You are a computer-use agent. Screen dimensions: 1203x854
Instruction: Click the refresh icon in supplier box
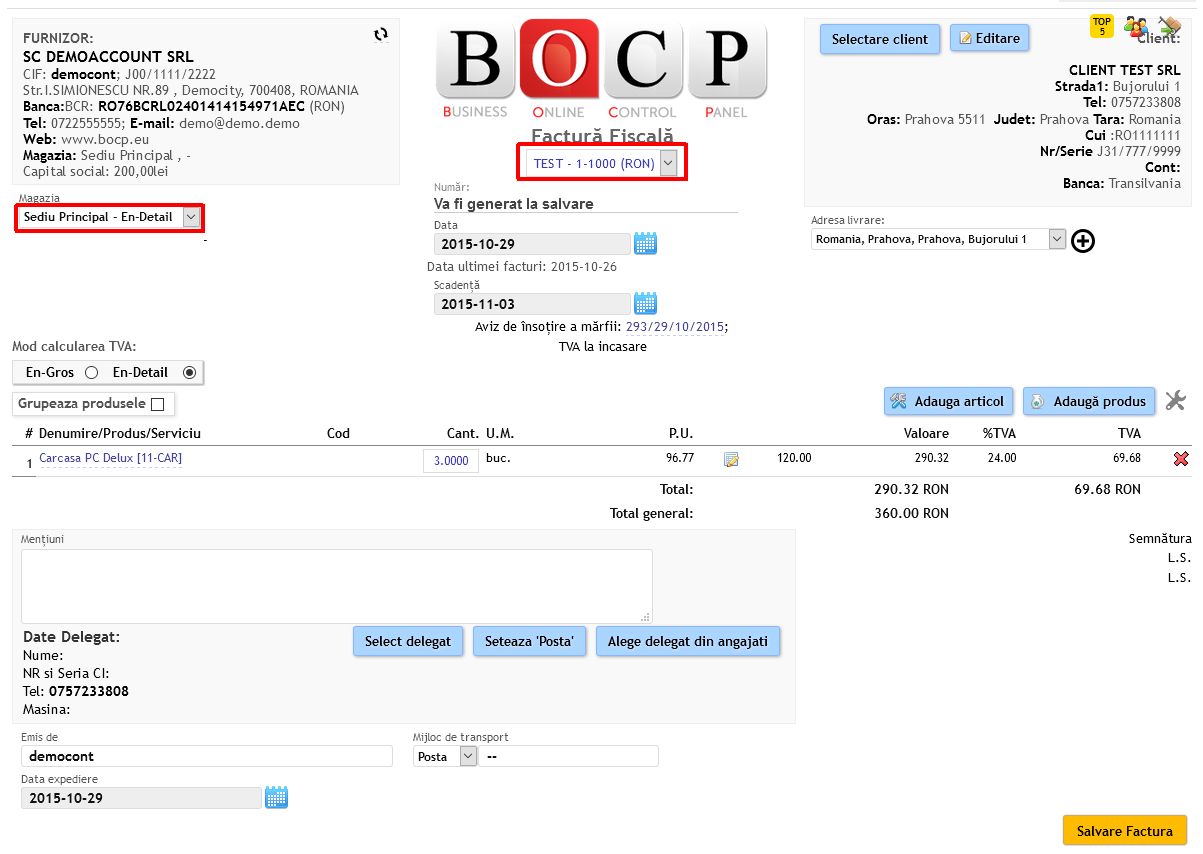pos(380,35)
